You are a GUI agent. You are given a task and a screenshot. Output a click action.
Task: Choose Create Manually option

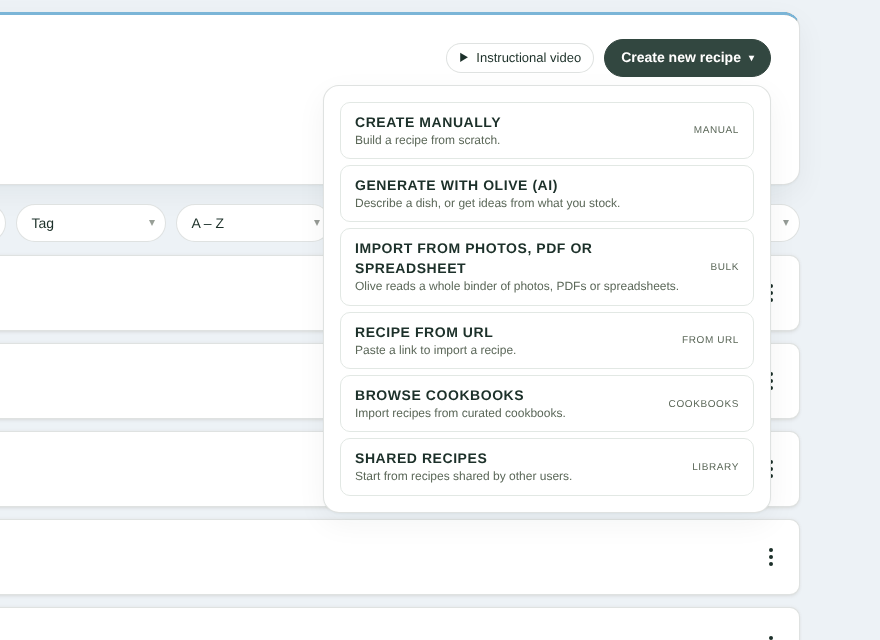pyautogui.click(x=547, y=130)
